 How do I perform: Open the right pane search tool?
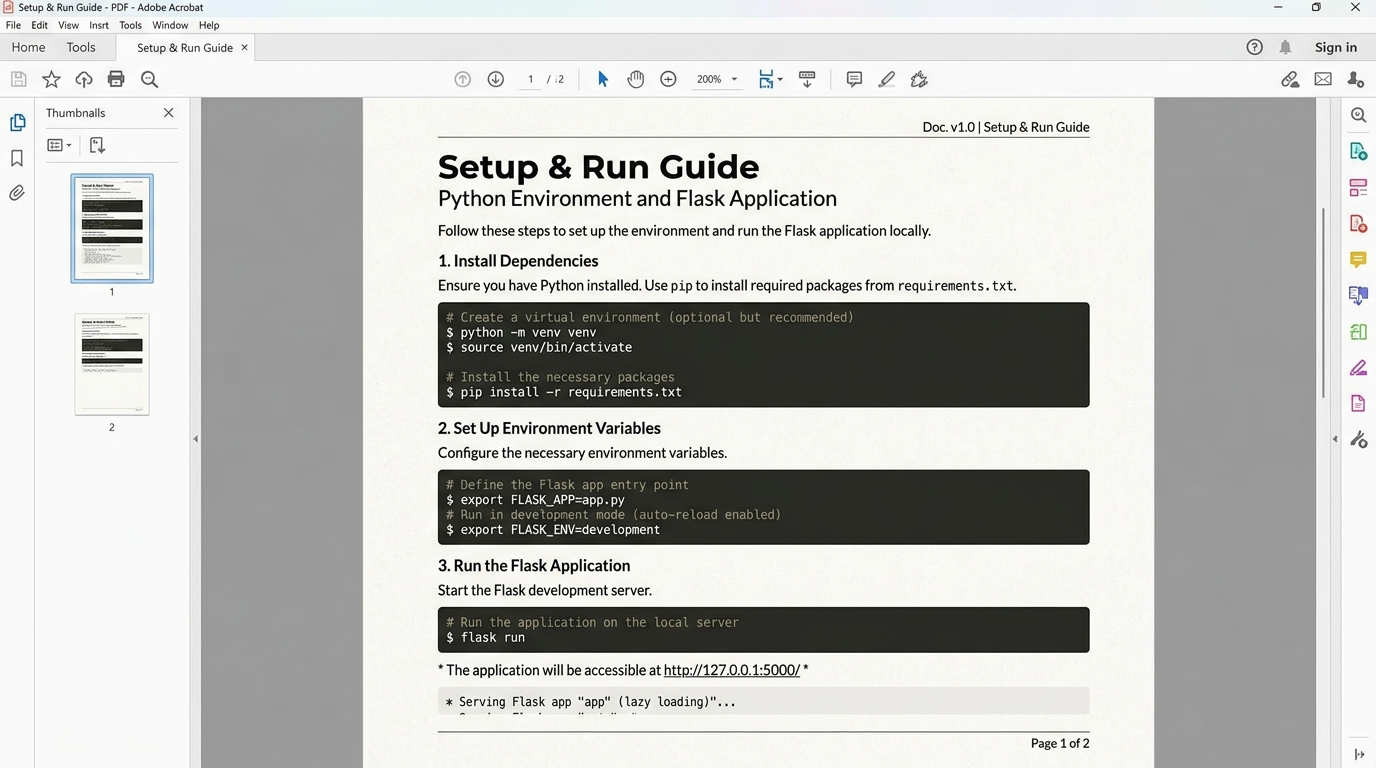1358,115
